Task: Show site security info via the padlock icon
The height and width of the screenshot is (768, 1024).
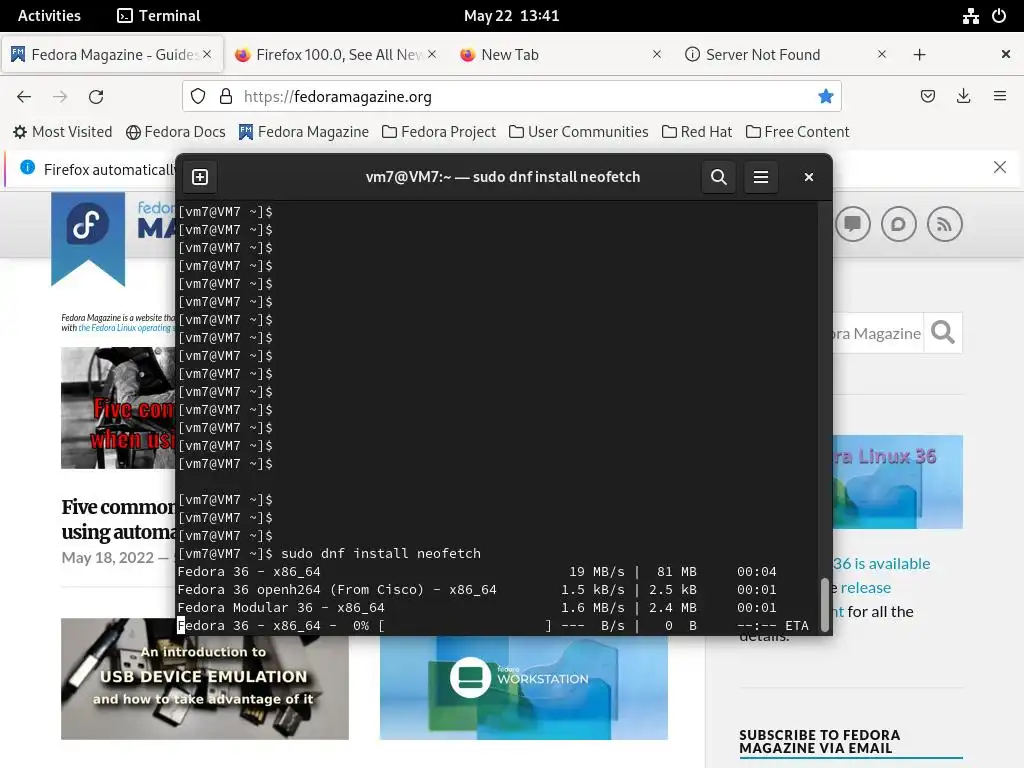Action: 226,97
